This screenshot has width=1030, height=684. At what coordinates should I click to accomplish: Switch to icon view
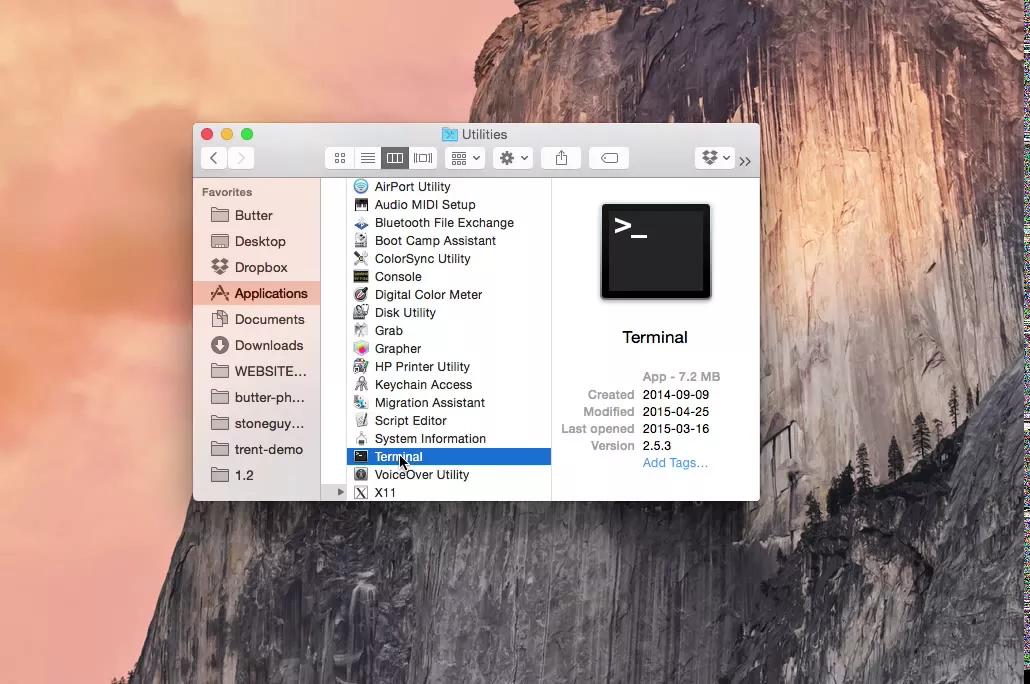click(x=340, y=158)
